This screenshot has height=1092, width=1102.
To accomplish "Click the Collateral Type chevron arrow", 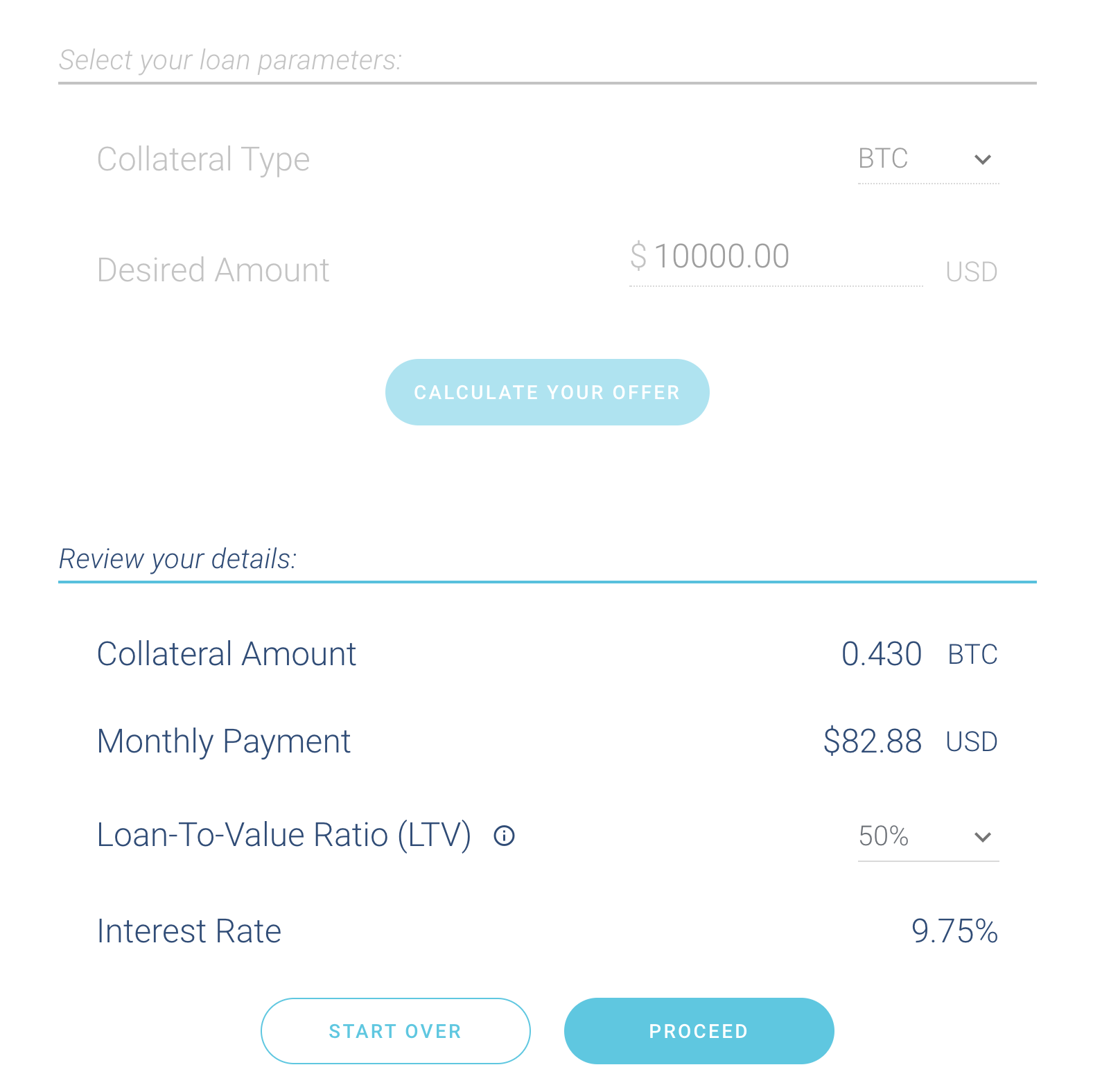I will (982, 160).
